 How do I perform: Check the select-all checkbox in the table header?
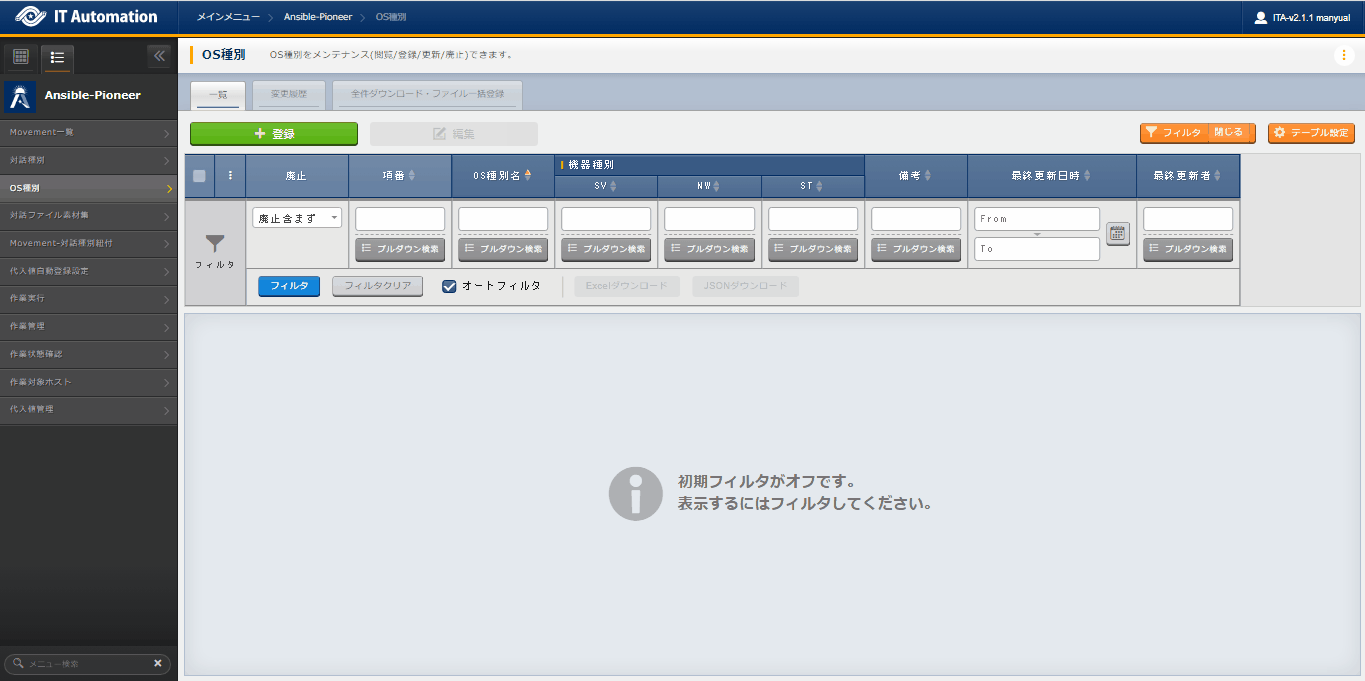point(198,175)
